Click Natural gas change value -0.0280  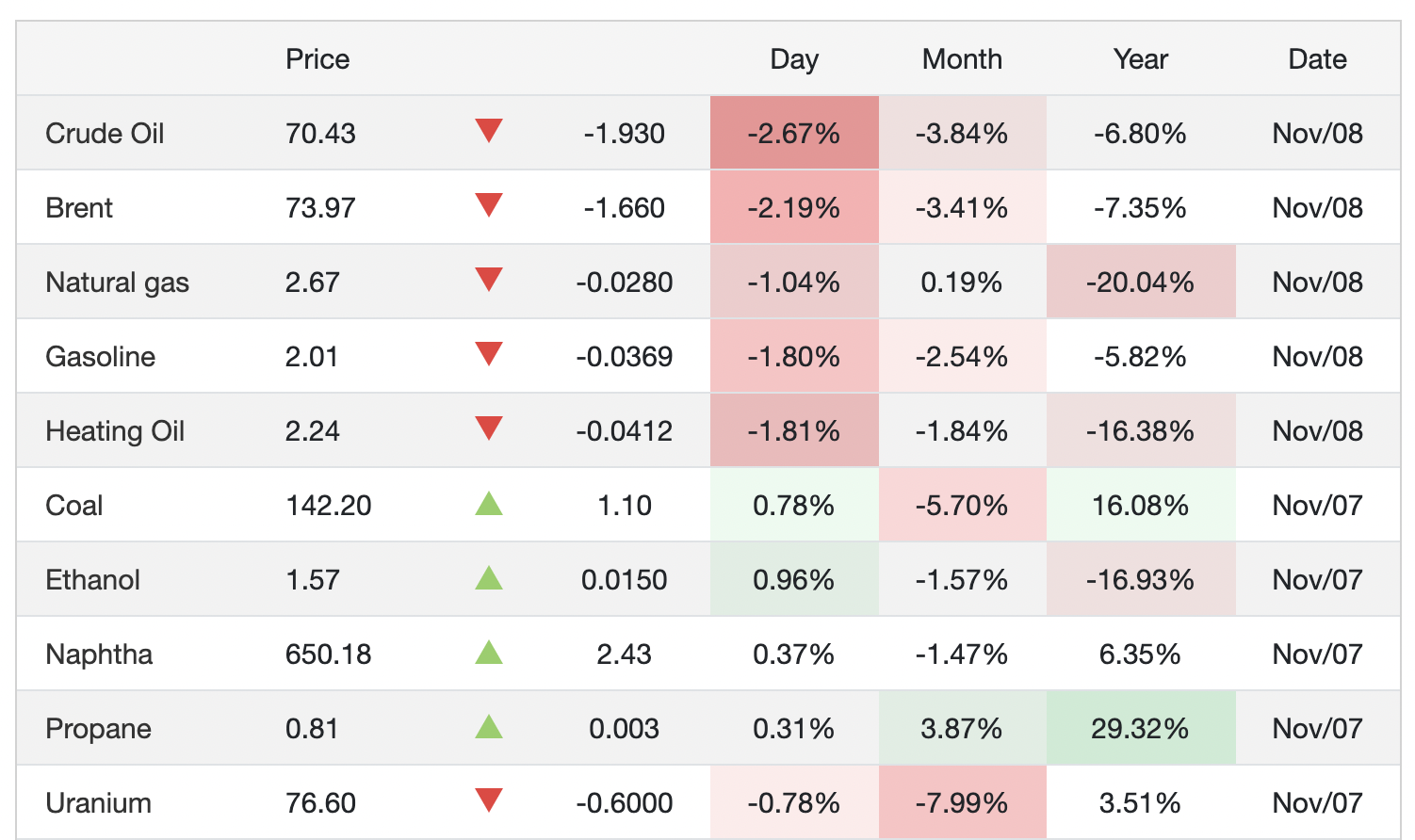point(625,283)
